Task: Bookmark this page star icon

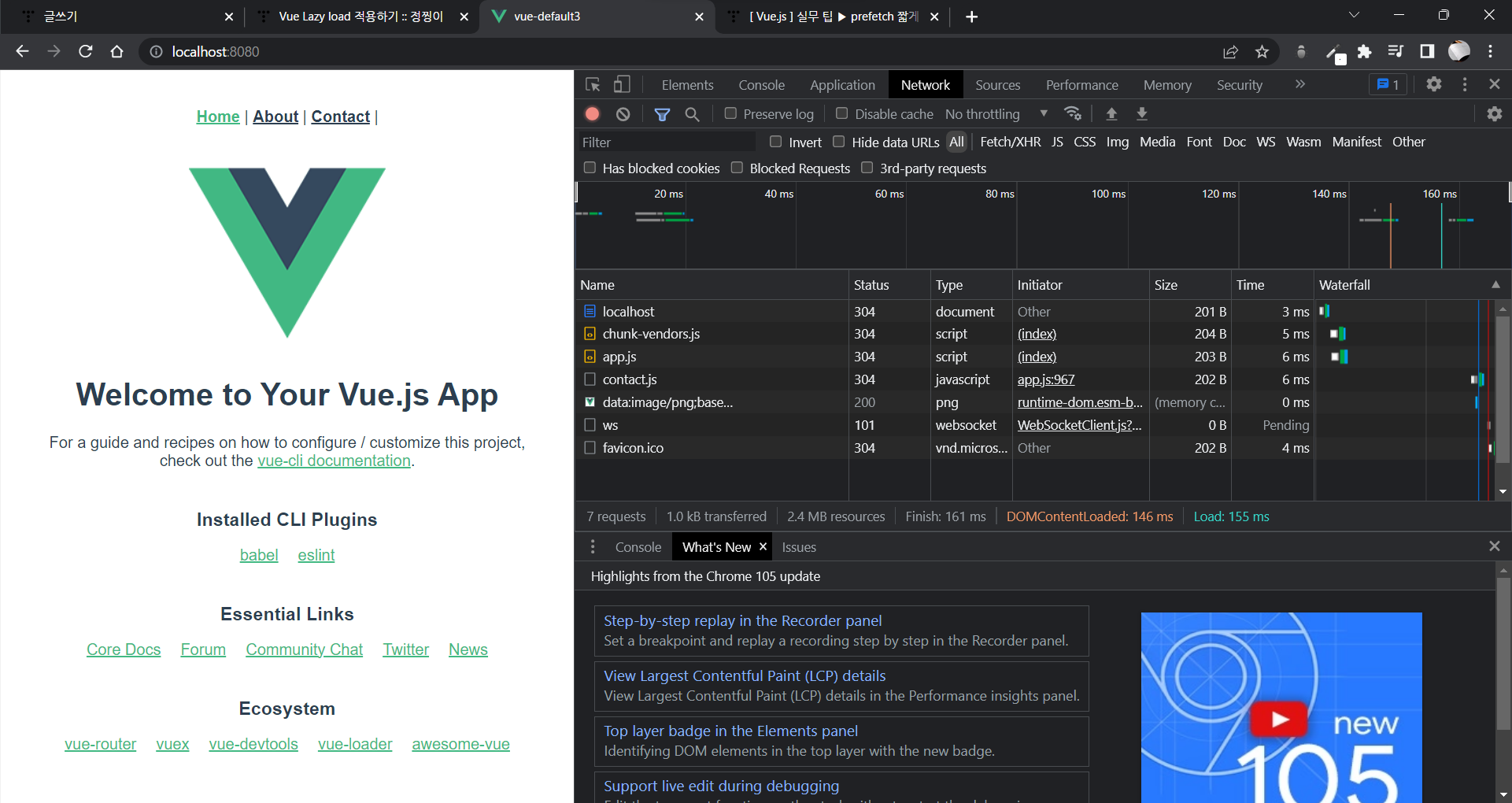Action: (x=1262, y=51)
